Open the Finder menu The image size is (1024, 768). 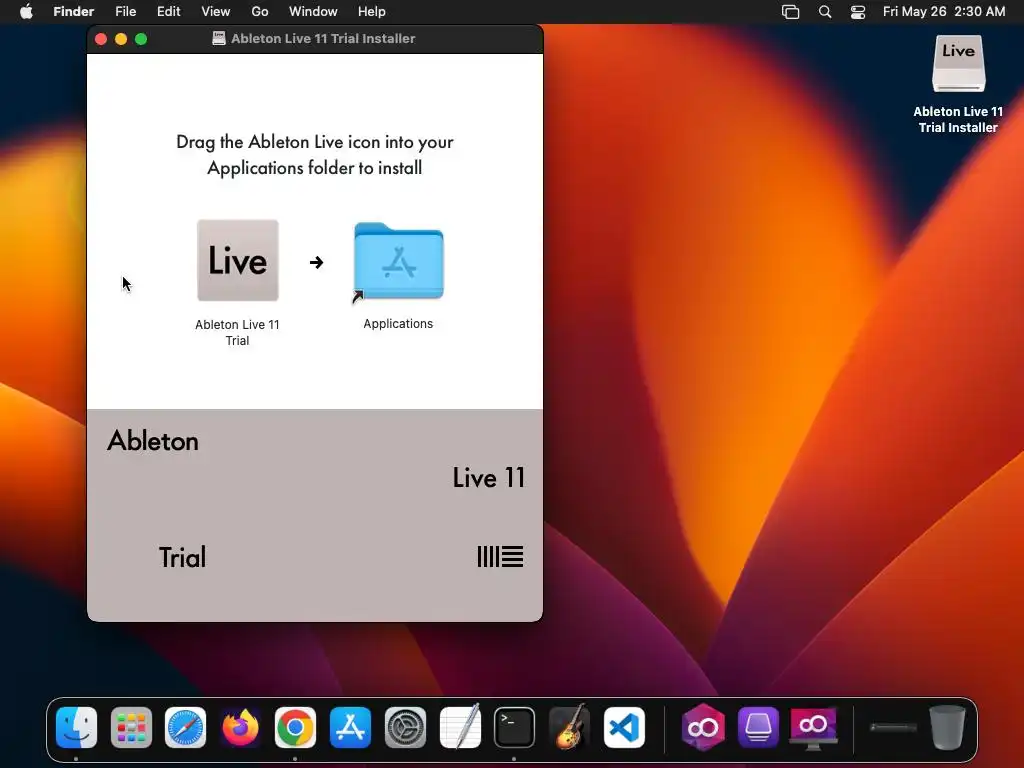pos(74,12)
